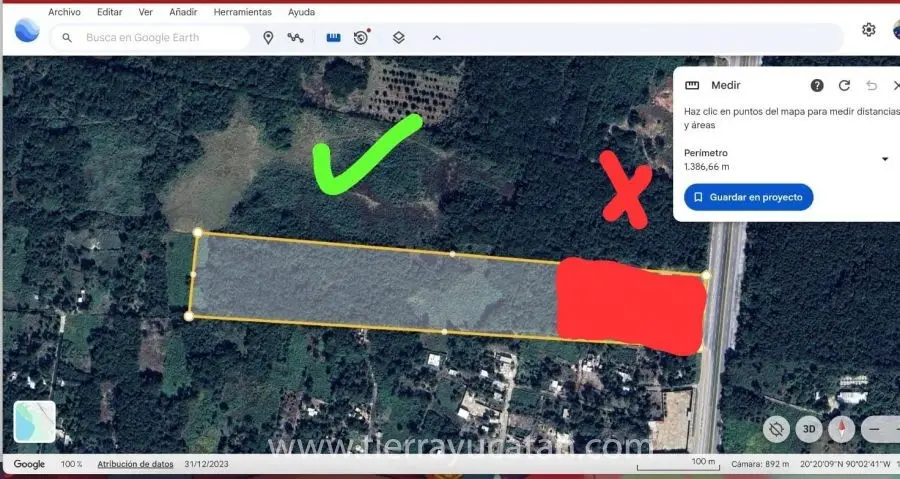Click the Medir panel ruler icon
Viewport: 900px width, 479px height.
tap(692, 85)
